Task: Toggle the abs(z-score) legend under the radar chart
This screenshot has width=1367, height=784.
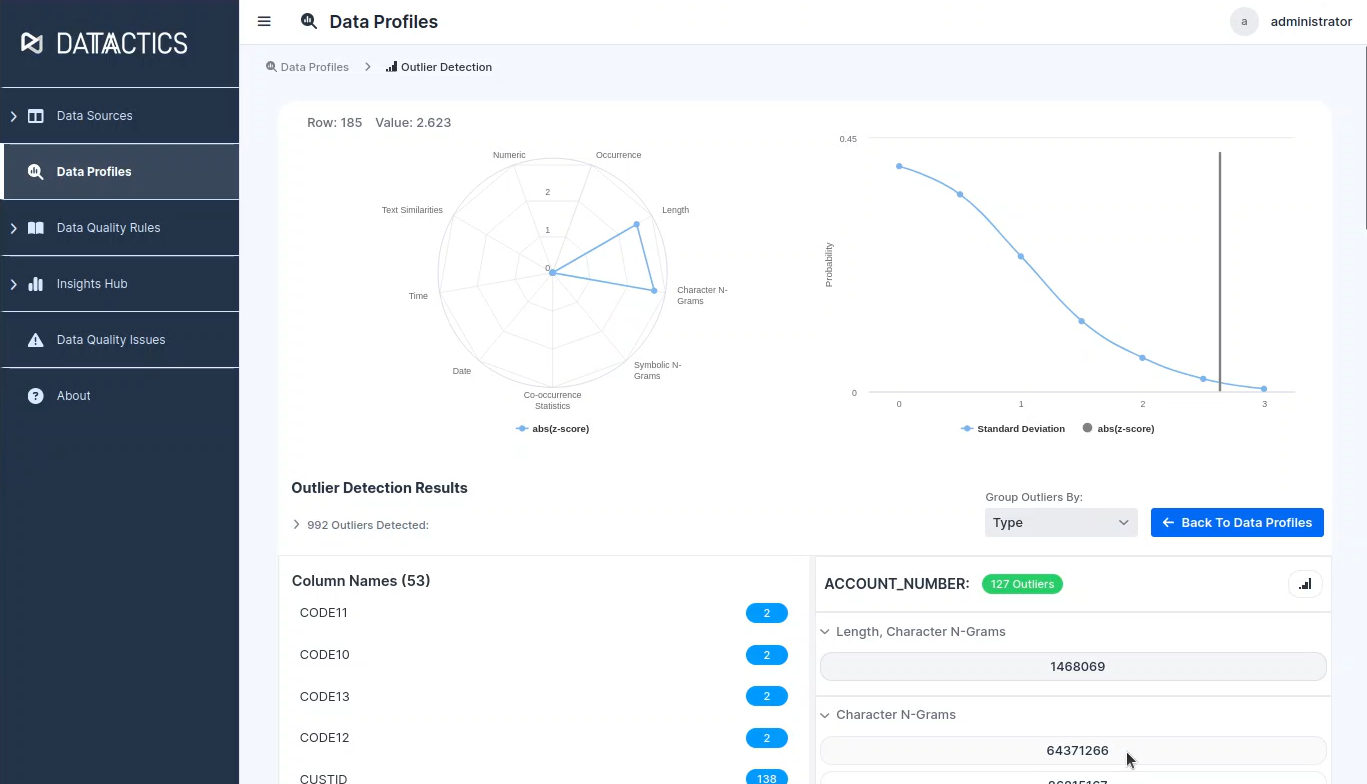Action: [552, 428]
